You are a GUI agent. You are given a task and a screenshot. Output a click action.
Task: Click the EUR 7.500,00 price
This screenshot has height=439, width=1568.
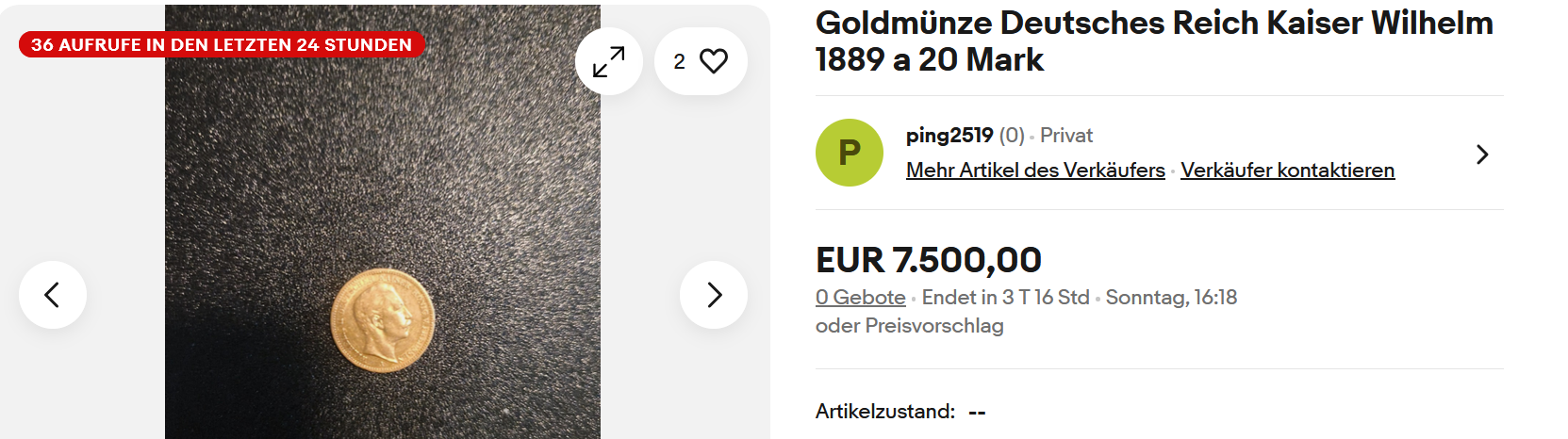coord(928,260)
